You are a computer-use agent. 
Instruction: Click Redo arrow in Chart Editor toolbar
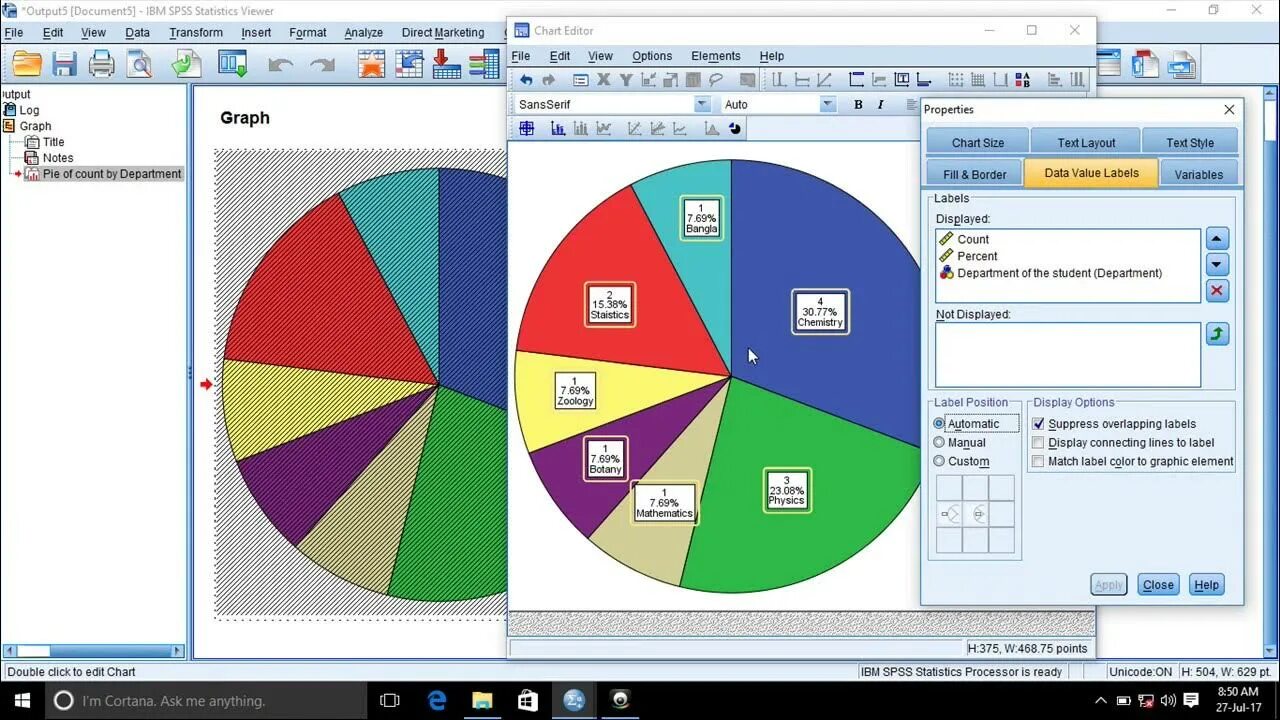point(548,80)
